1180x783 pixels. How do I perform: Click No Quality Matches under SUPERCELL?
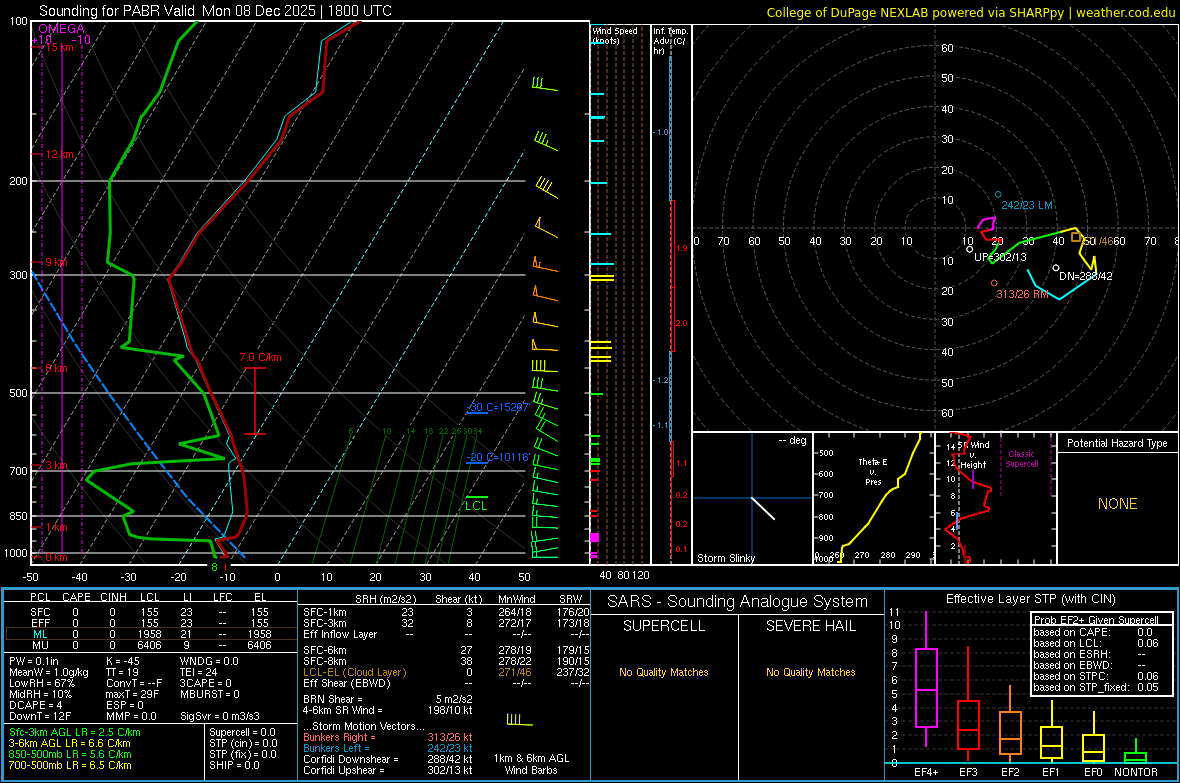pyautogui.click(x=664, y=672)
